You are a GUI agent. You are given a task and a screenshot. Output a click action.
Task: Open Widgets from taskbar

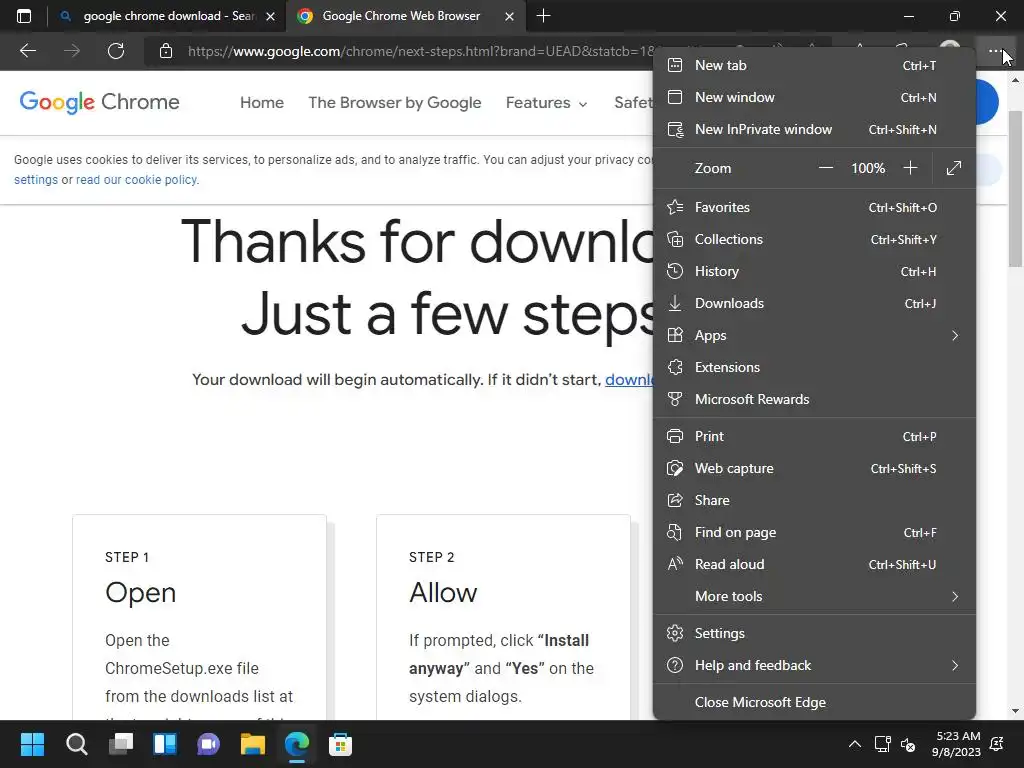pyautogui.click(x=165, y=744)
